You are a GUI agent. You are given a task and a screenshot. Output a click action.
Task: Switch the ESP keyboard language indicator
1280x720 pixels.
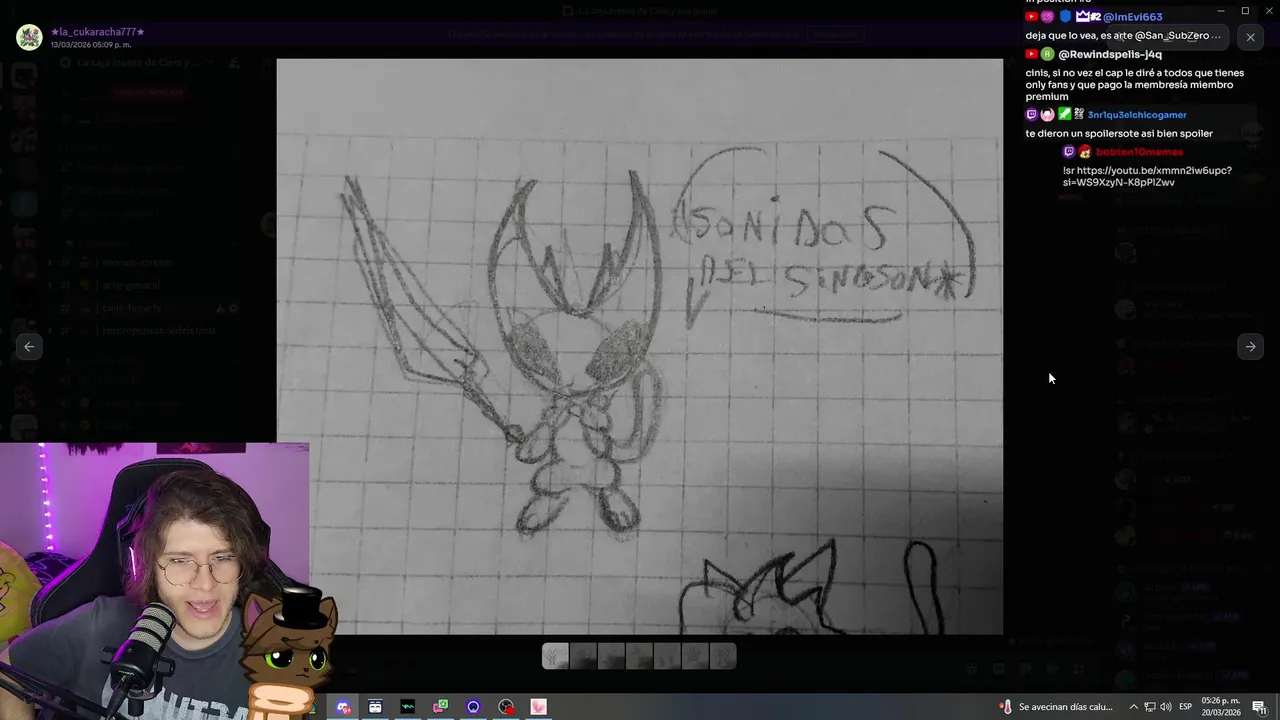pyautogui.click(x=1186, y=707)
